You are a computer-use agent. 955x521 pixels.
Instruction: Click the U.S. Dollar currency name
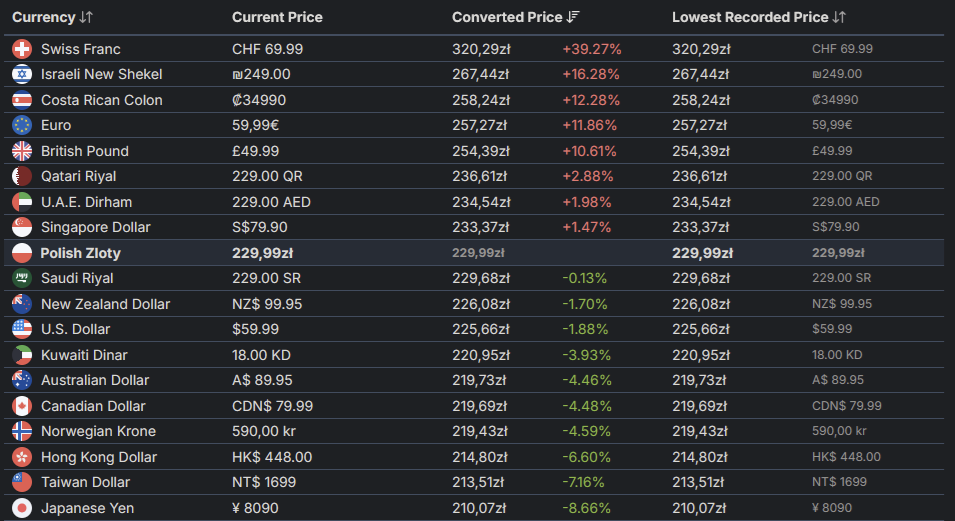(x=75, y=329)
